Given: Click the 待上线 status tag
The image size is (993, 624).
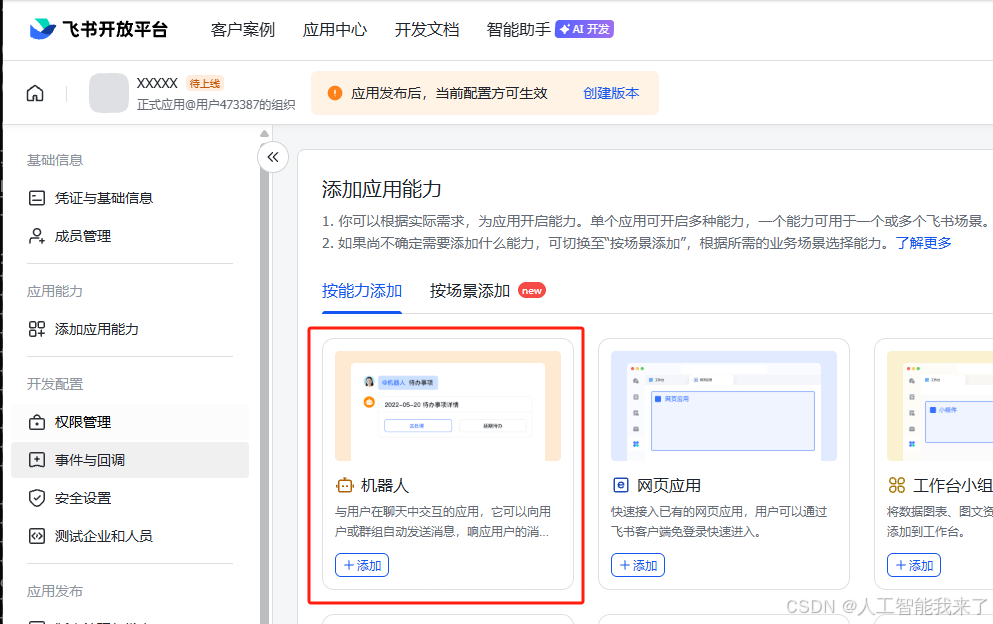Looking at the screenshot, I should [x=205, y=84].
